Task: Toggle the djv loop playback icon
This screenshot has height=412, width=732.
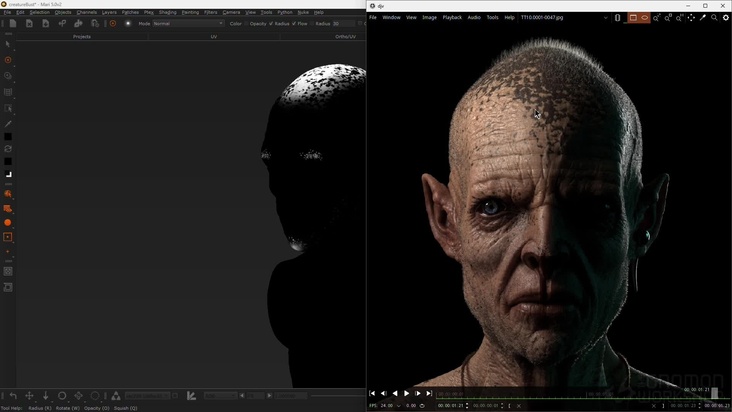Action: click(422, 405)
